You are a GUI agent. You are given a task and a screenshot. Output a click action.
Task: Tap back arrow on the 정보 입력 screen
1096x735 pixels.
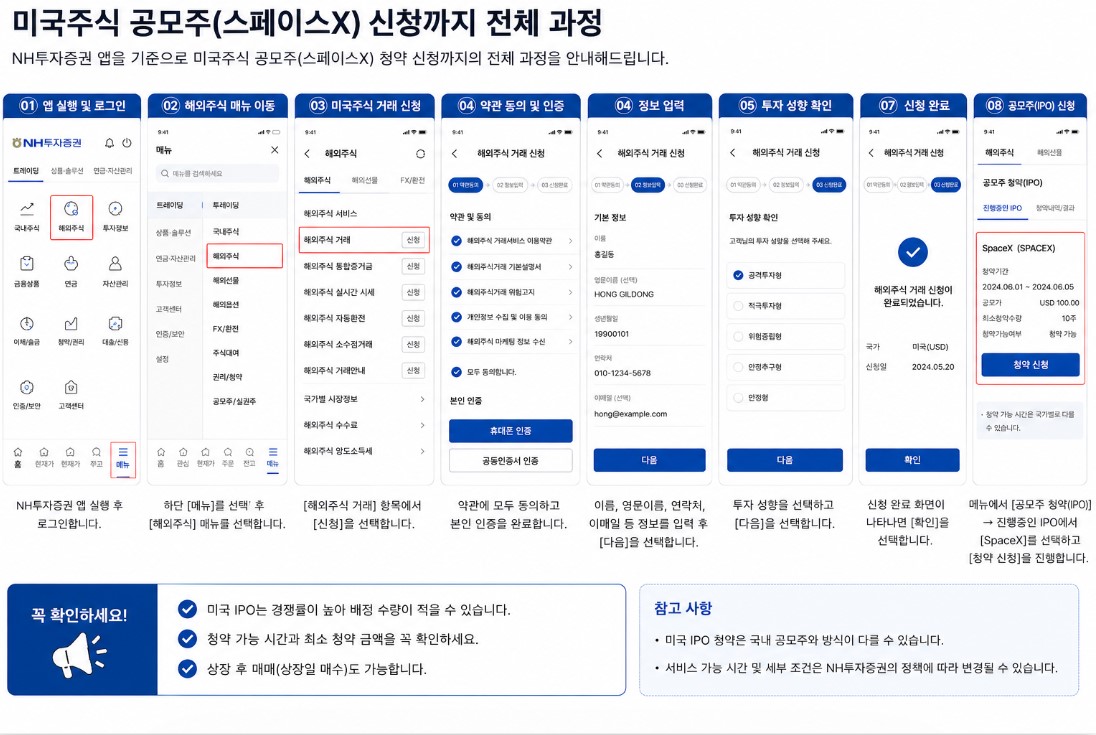[599, 154]
